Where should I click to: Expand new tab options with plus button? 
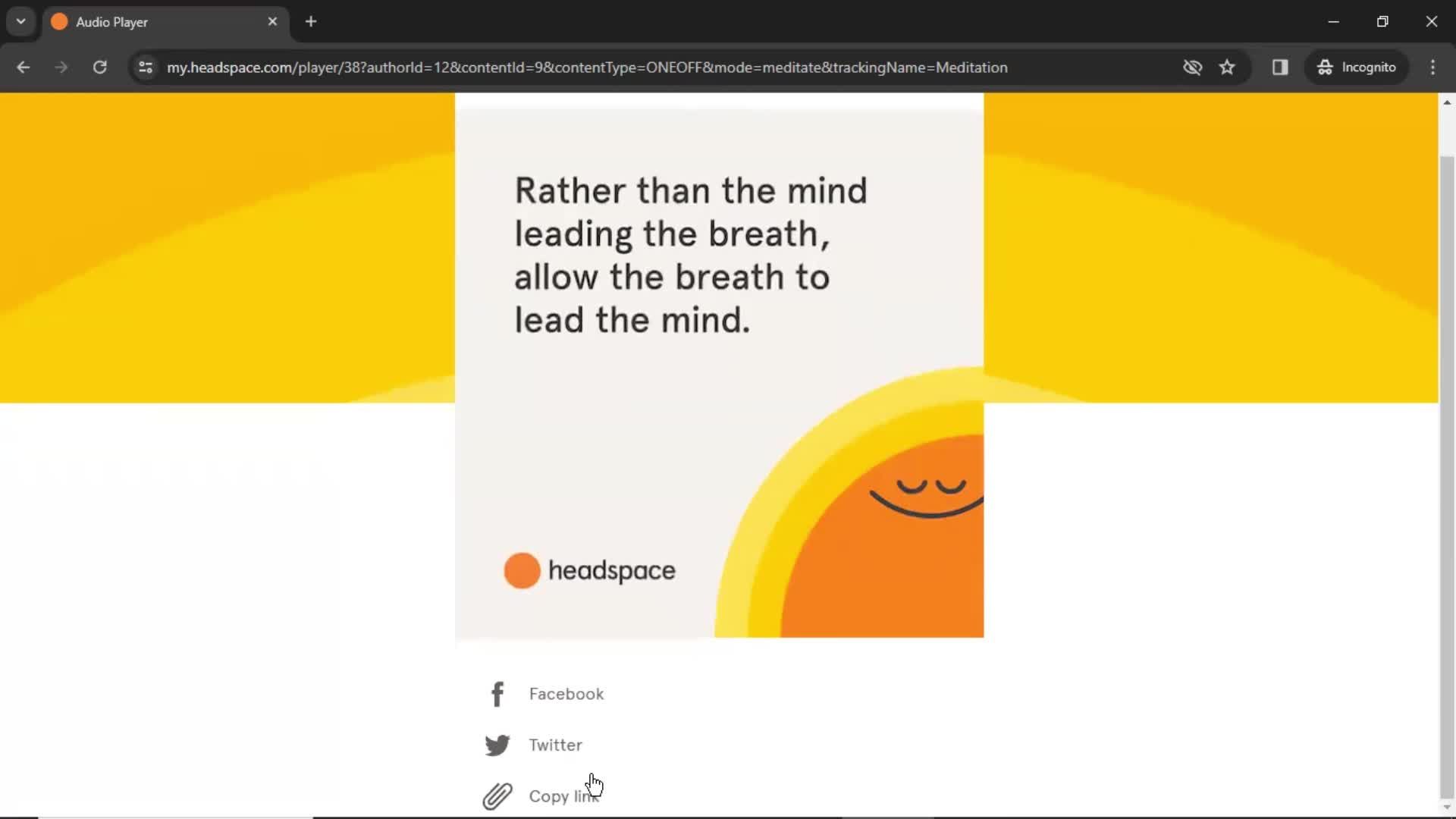(x=310, y=21)
